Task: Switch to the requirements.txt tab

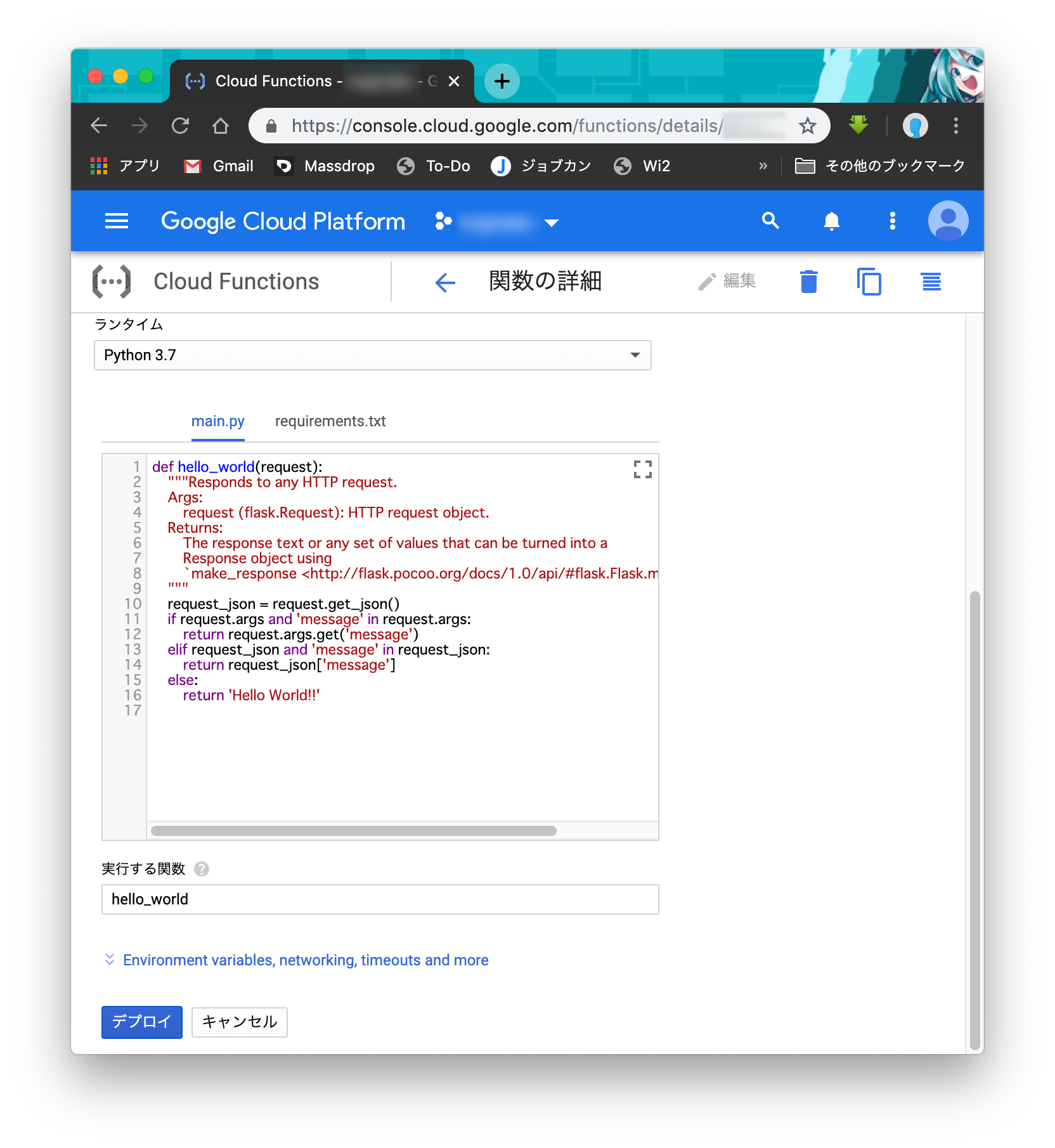Action: pyautogui.click(x=329, y=421)
